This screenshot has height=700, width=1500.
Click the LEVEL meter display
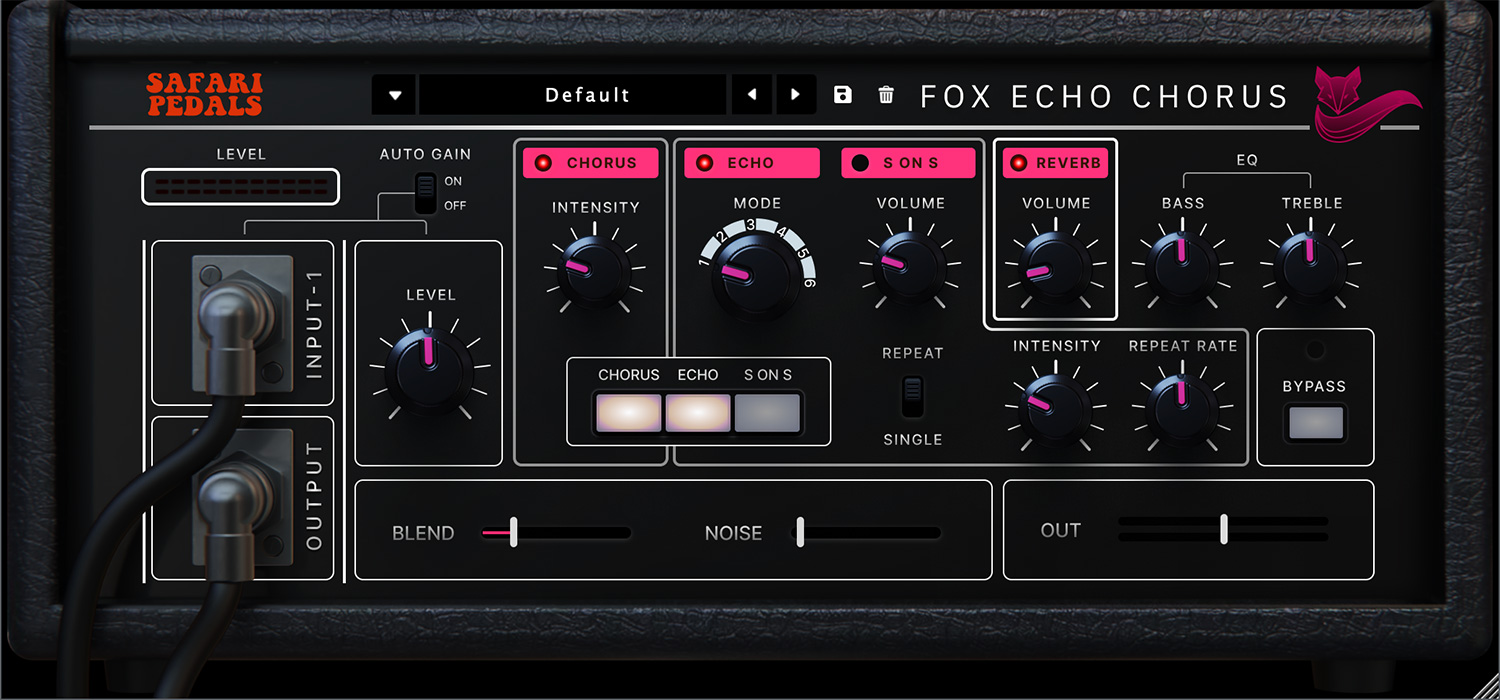click(240, 187)
